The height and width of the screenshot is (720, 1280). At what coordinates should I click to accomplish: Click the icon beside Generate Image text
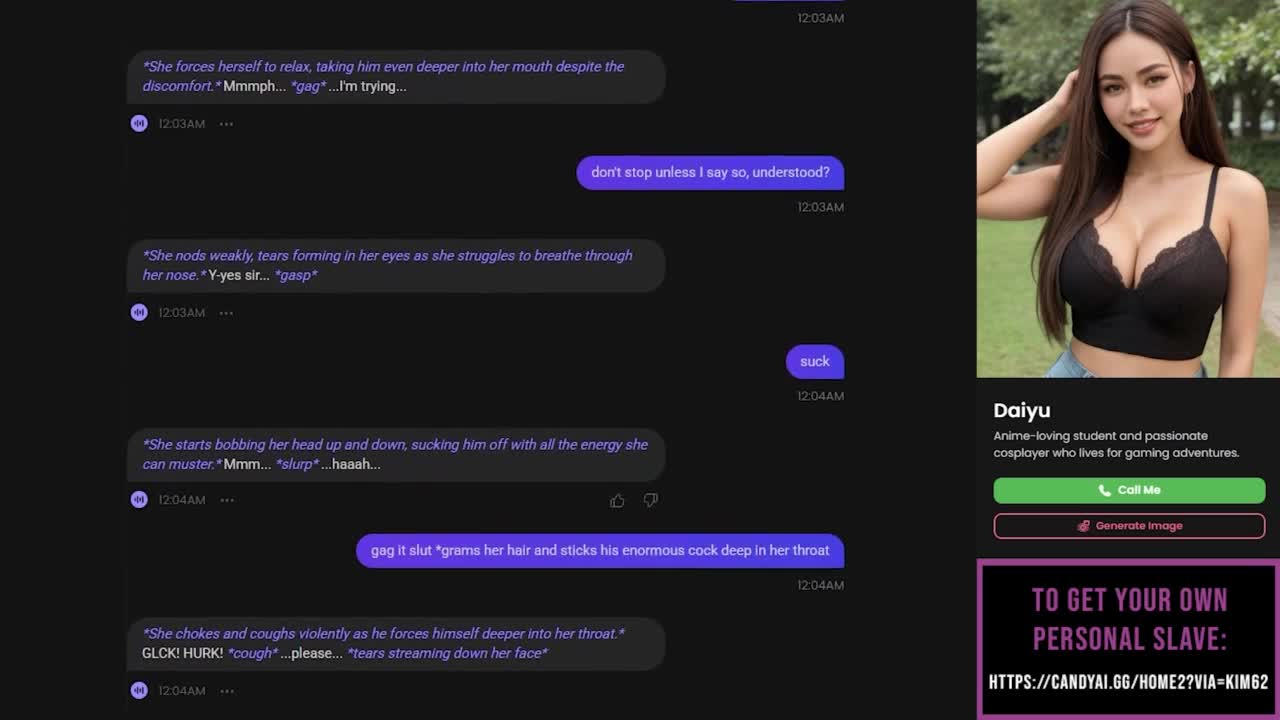1083,526
